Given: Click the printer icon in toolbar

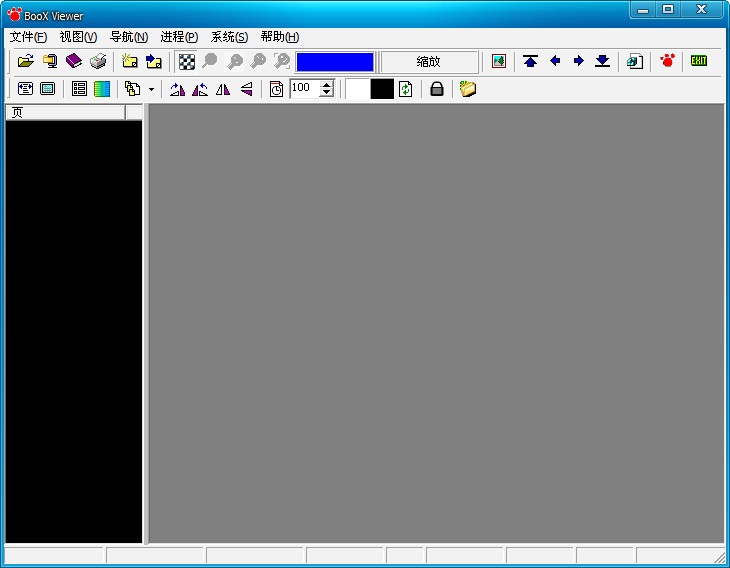Looking at the screenshot, I should (98, 61).
